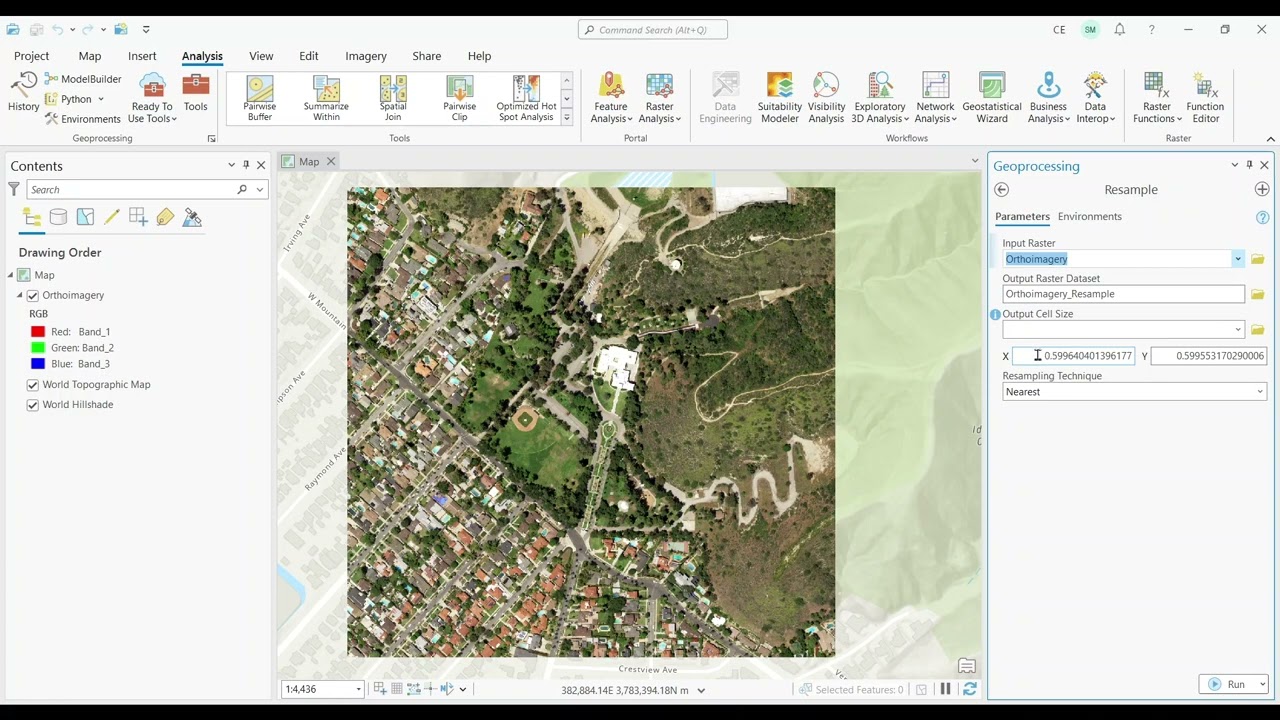Click the X cell size field

point(1073,356)
